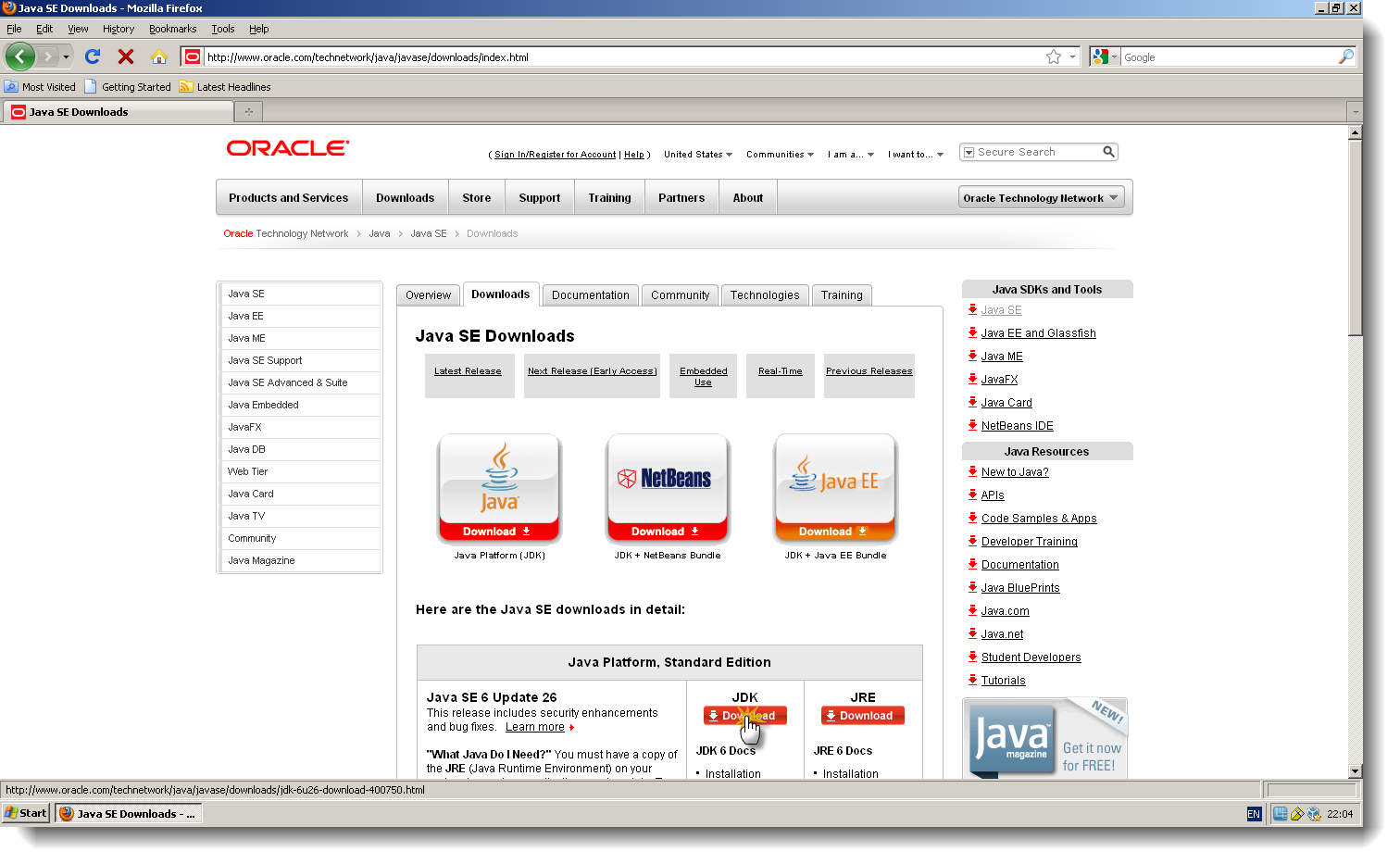Image resolution: width=1400 pixels, height=864 pixels.
Task: Open the Start menu on the taskbar
Action: 25,813
